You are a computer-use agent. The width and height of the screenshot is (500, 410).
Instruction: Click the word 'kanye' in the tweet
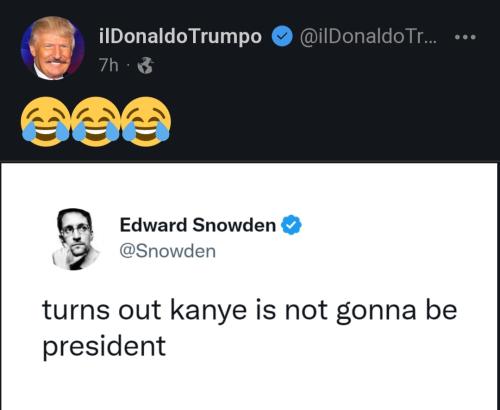tap(209, 311)
